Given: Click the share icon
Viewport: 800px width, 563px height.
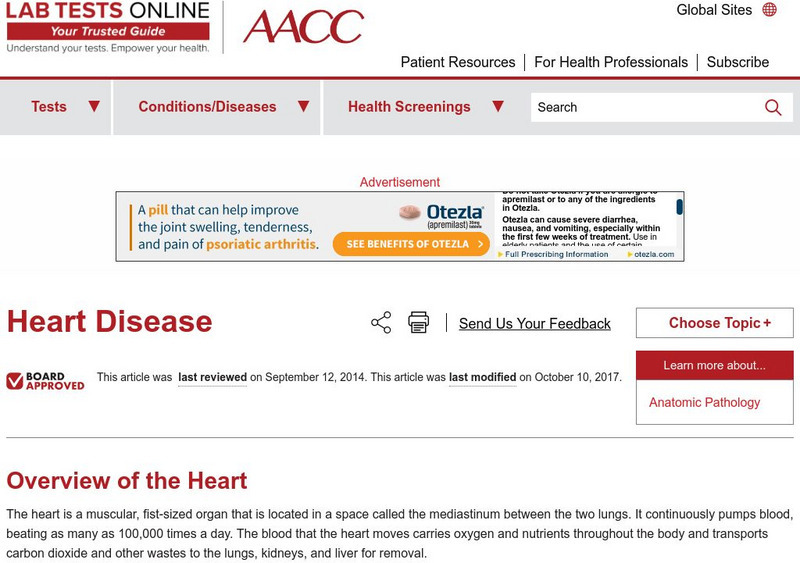Looking at the screenshot, I should pyautogui.click(x=381, y=322).
